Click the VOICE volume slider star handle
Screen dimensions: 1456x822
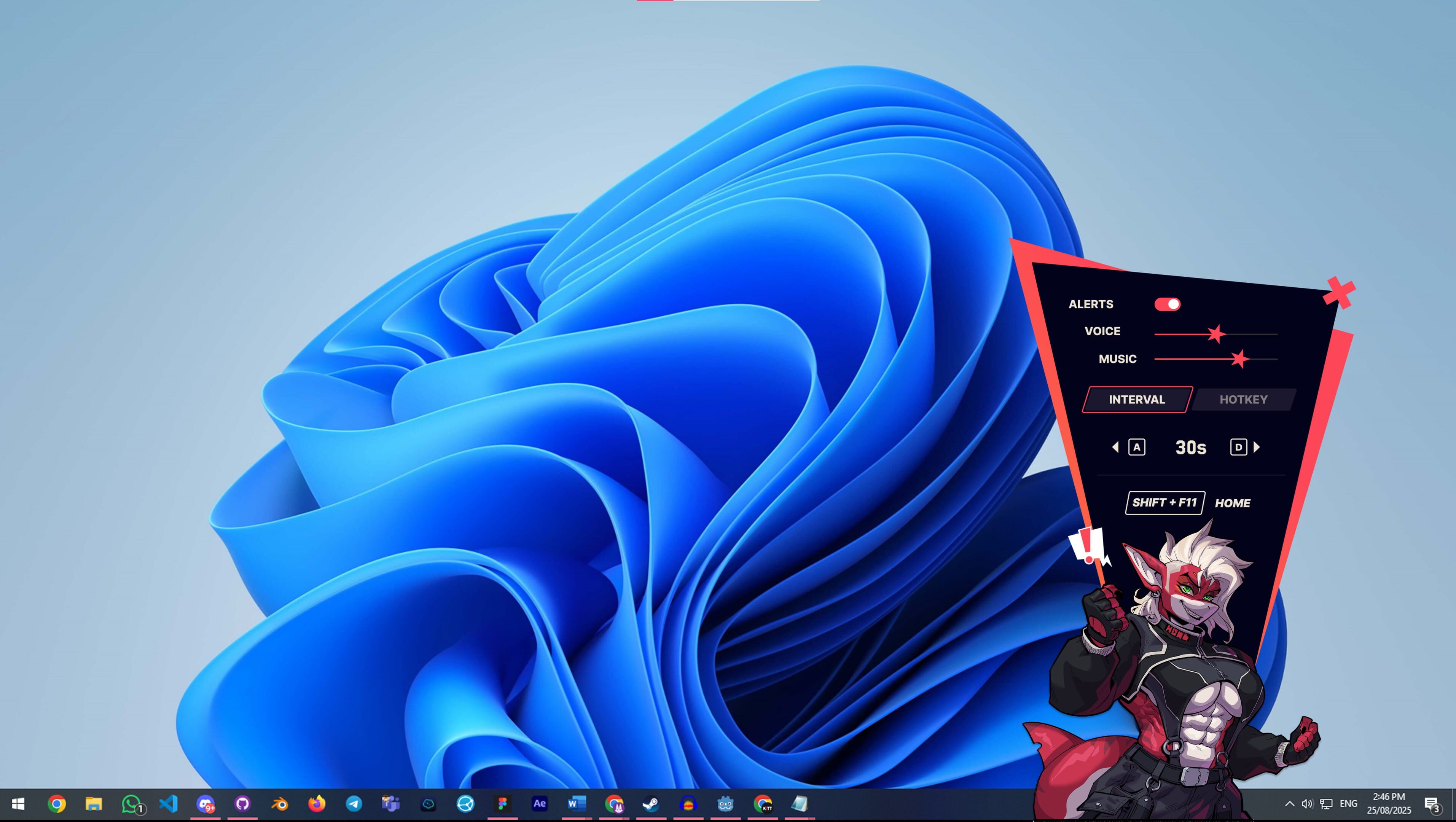(x=1216, y=334)
